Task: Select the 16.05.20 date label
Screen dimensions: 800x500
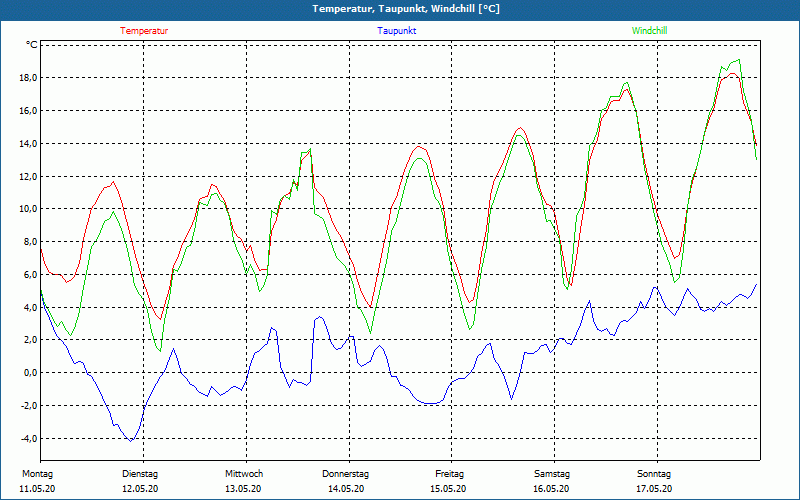Action: click(x=552, y=489)
